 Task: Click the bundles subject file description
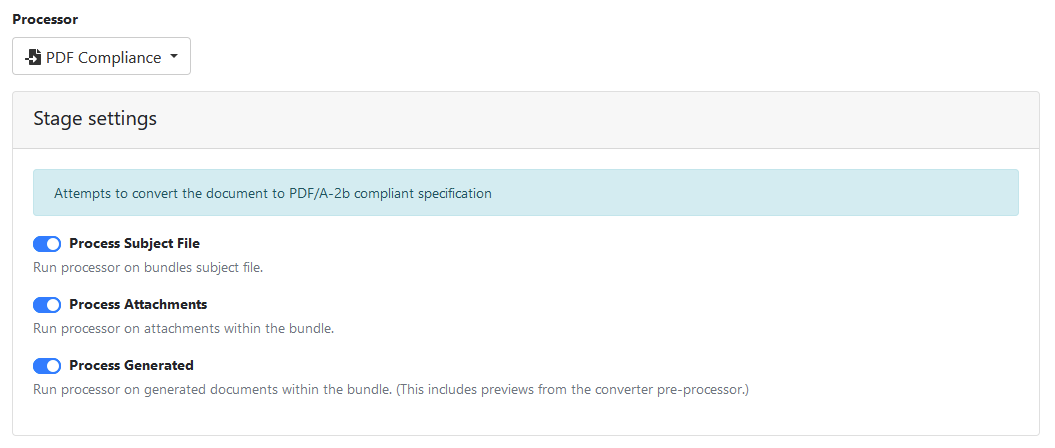[148, 268]
